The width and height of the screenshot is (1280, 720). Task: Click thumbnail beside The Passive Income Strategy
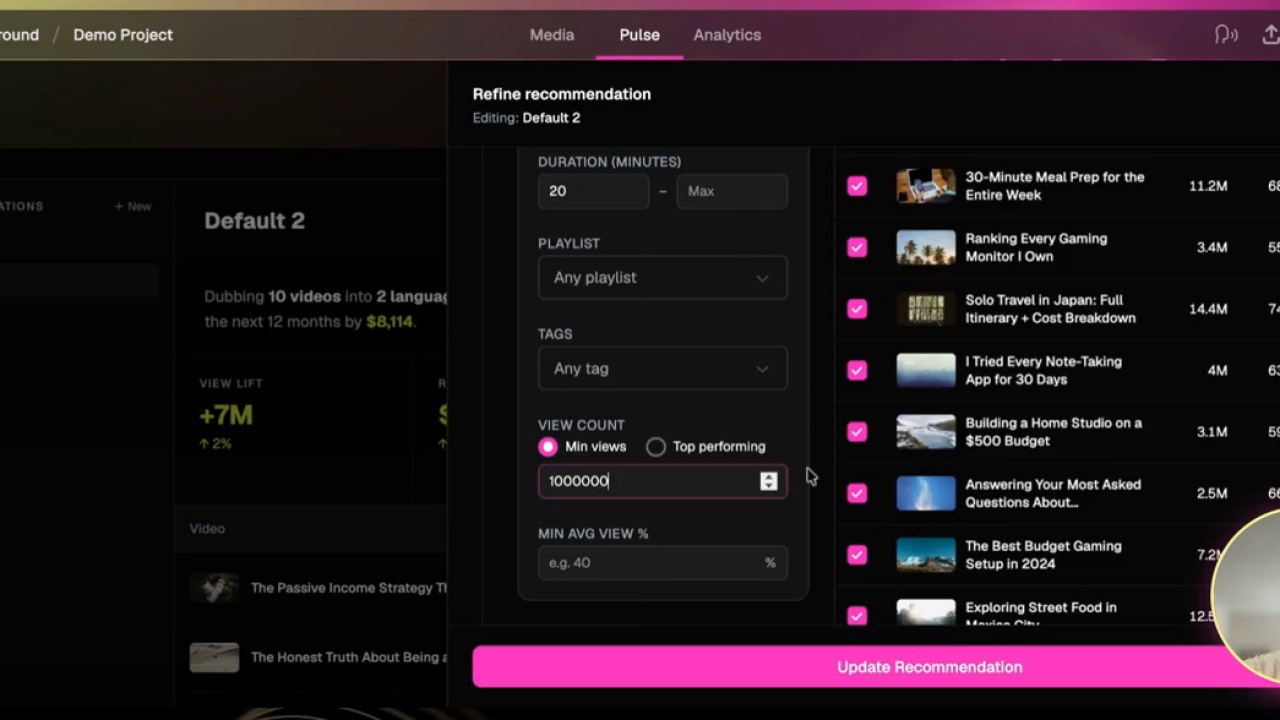pyautogui.click(x=214, y=588)
